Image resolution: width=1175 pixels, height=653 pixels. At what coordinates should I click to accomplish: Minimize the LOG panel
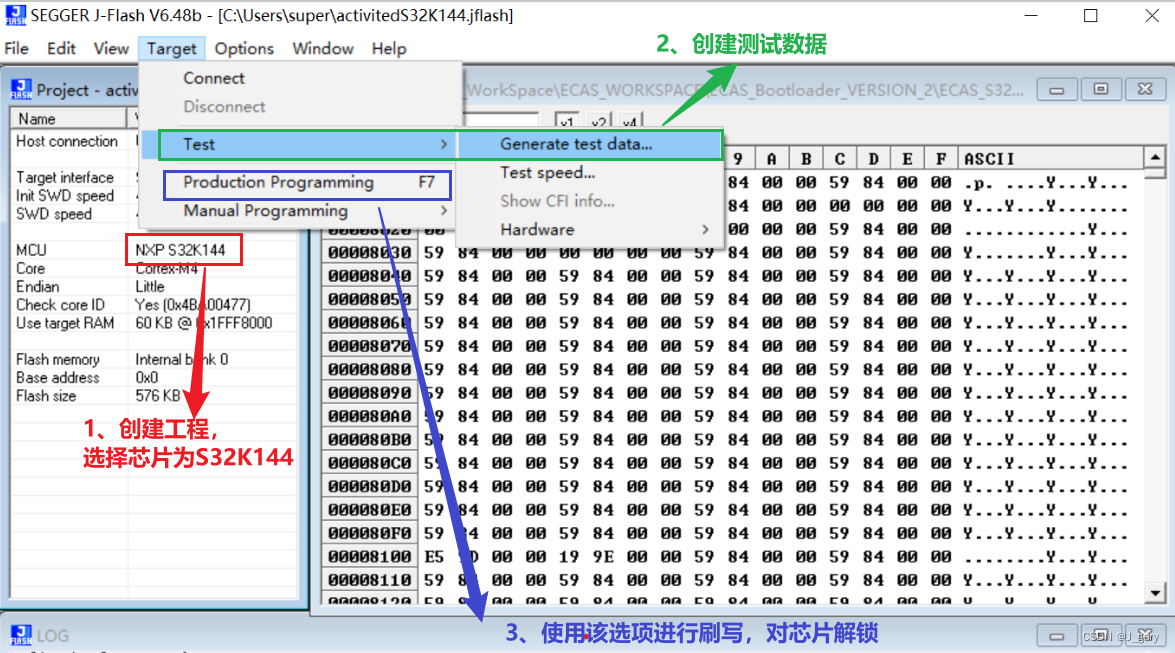click(1057, 636)
